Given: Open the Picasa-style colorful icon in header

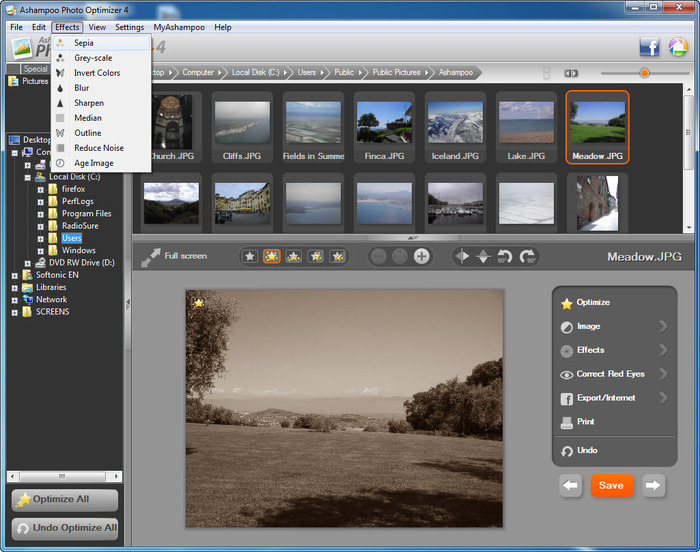Looking at the screenshot, I should pos(678,47).
